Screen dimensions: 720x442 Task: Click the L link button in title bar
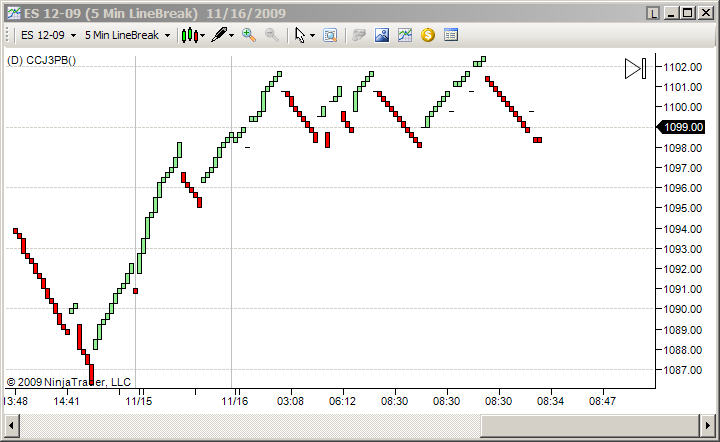[652, 13]
